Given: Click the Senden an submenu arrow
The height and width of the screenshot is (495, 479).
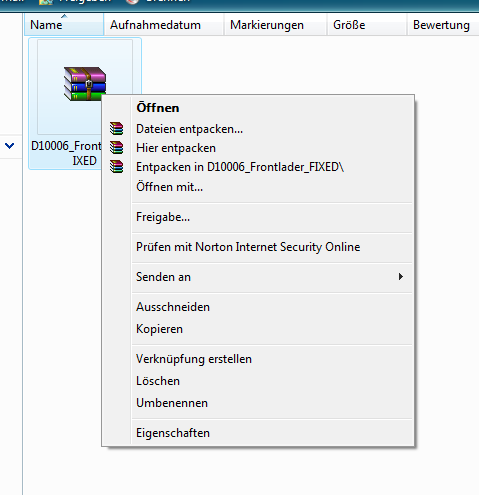Looking at the screenshot, I should coord(401,277).
